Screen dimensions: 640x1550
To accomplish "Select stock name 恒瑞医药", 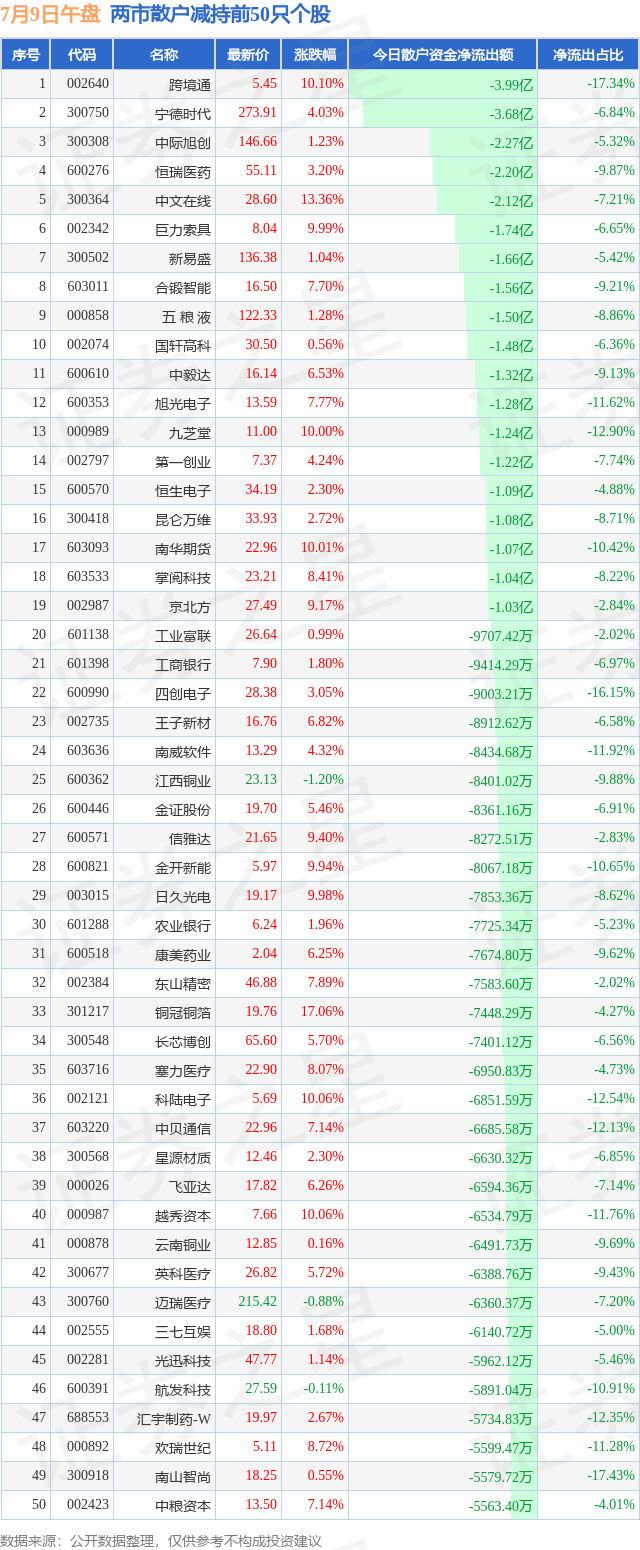I will point(183,172).
